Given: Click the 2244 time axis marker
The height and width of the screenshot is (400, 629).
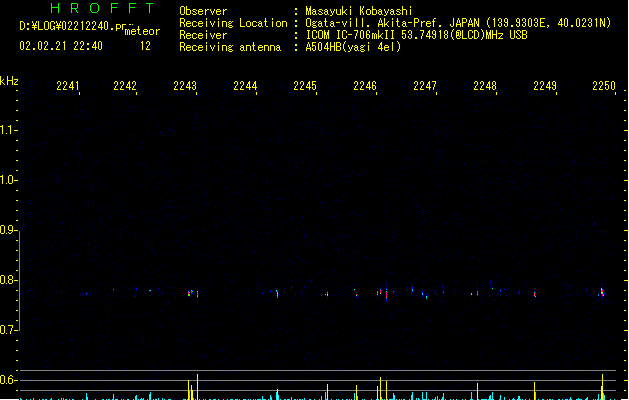Looking at the screenshot, I should point(245,85).
